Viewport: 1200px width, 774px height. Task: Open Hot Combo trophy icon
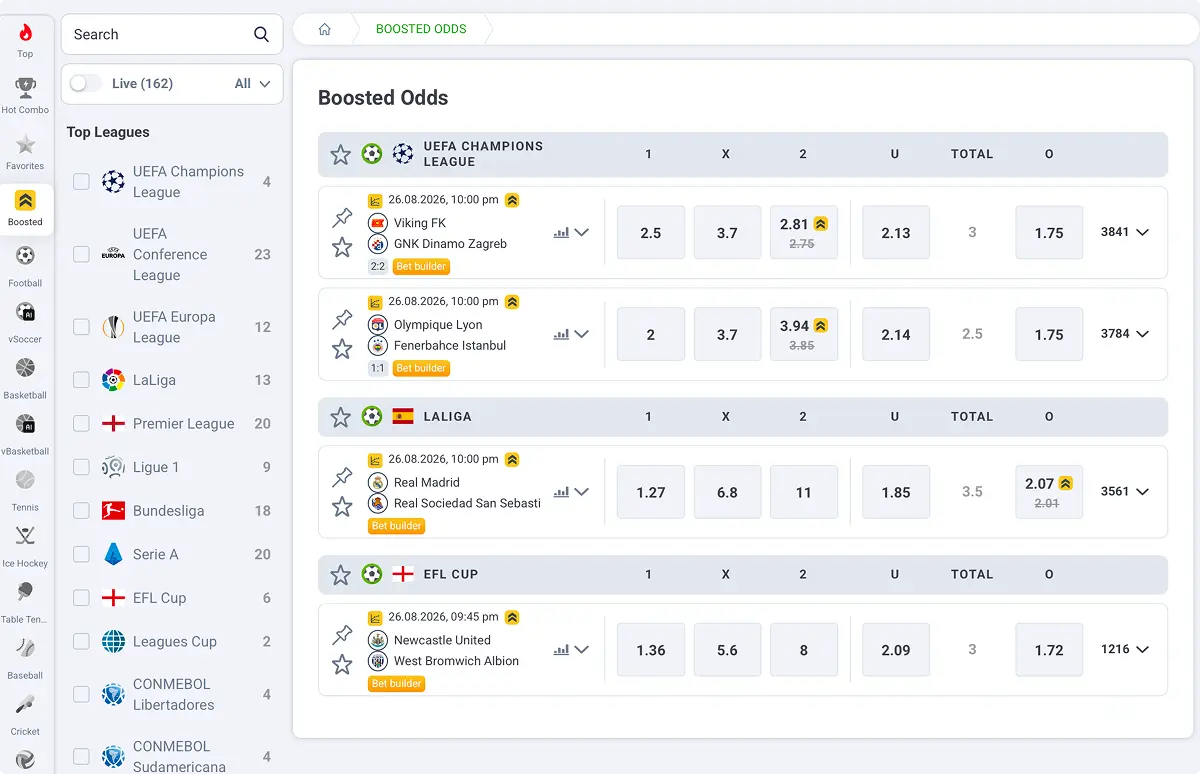(25, 88)
